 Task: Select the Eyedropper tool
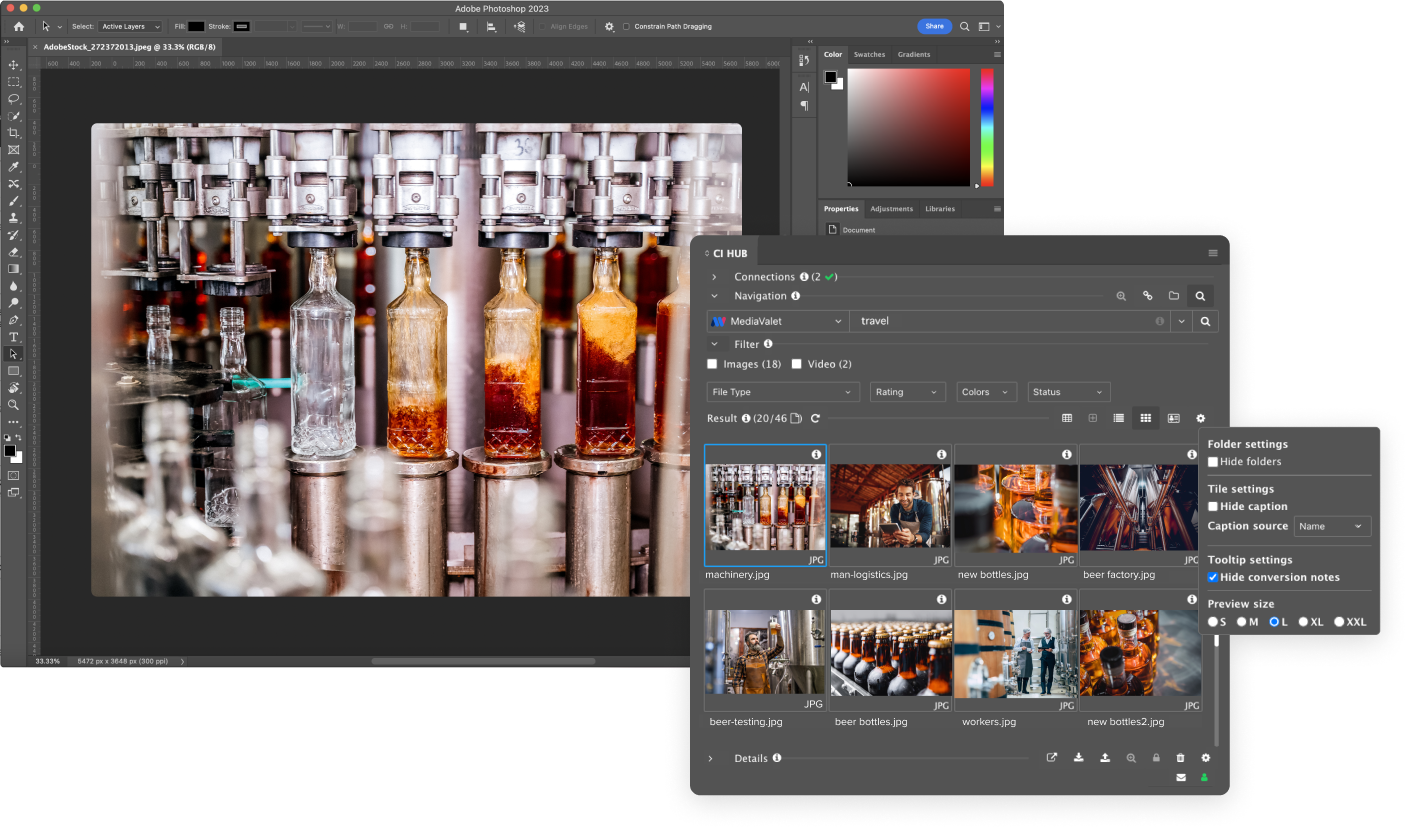(14, 167)
